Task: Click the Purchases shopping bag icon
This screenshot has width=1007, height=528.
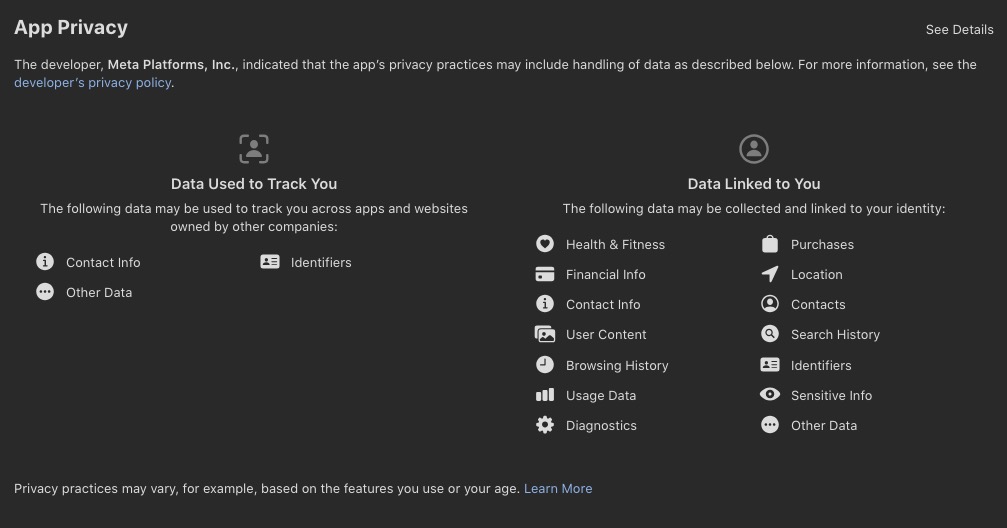Action: 769,243
